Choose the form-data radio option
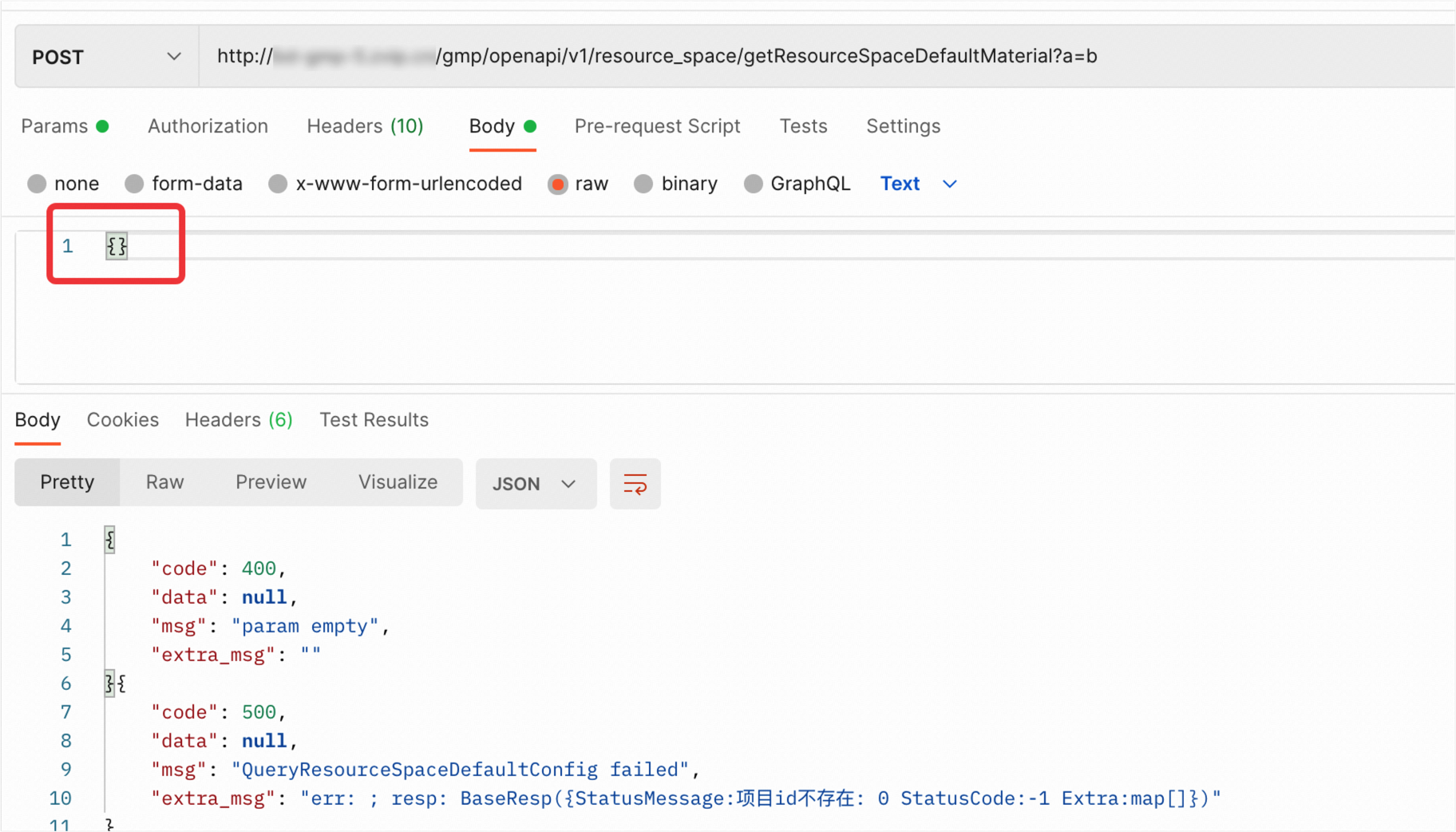Image resolution: width=1456 pixels, height=832 pixels. [184, 184]
